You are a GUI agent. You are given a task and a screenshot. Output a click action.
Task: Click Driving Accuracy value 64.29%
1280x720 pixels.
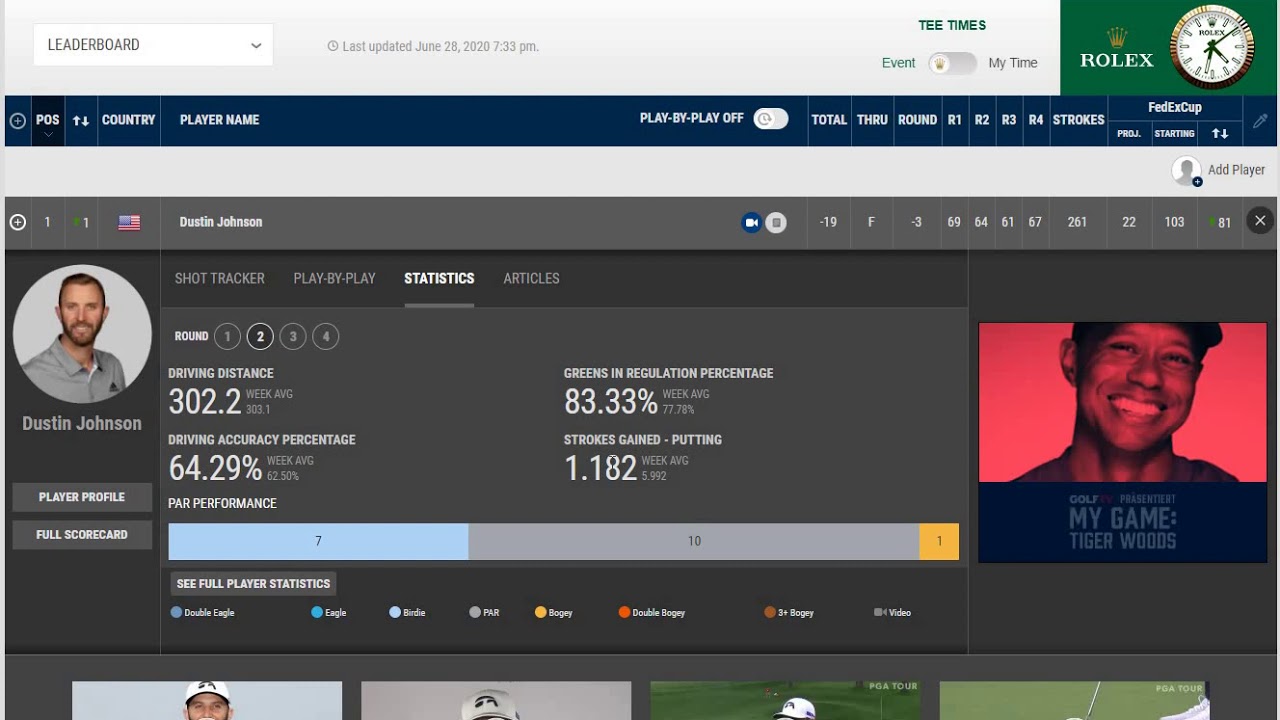point(215,467)
